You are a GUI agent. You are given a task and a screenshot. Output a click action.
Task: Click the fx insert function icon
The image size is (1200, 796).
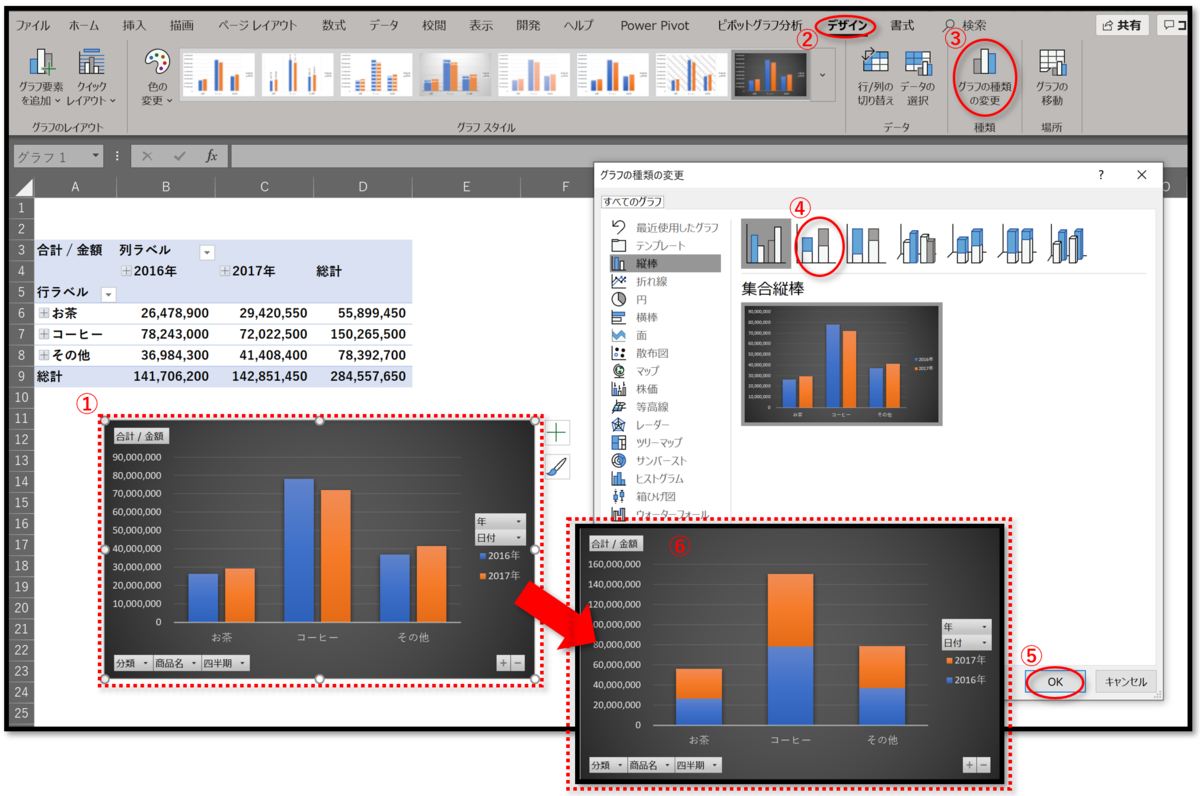coord(211,156)
